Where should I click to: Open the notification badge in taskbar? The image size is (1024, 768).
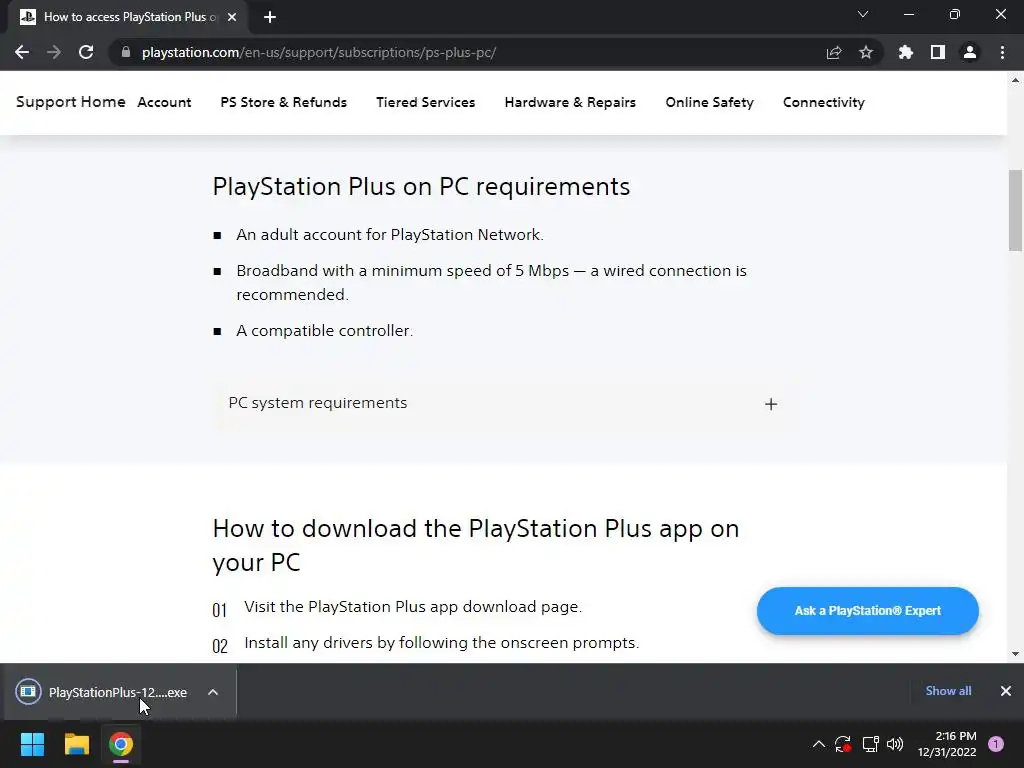996,744
